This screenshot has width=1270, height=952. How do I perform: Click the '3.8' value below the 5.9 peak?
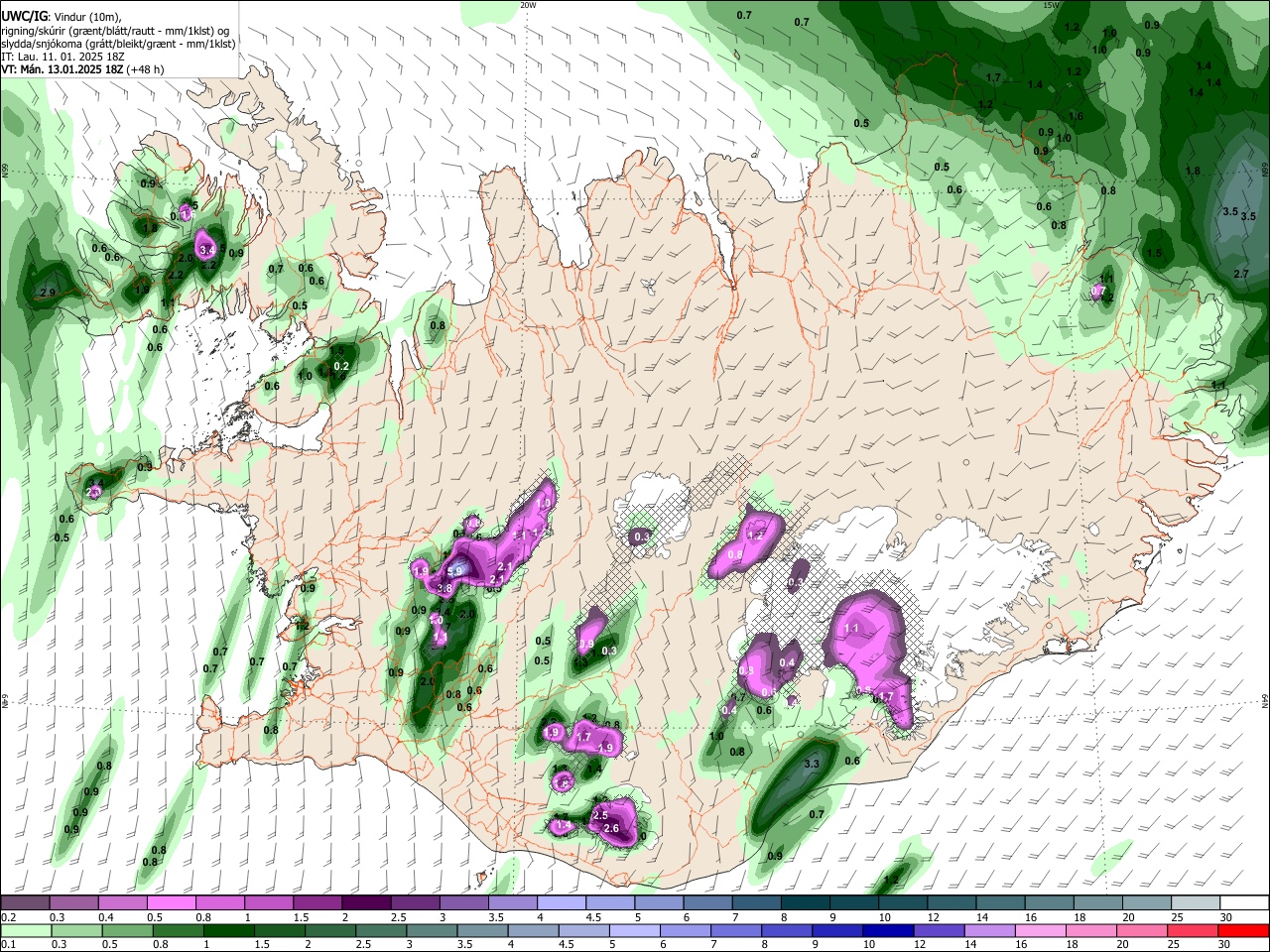click(x=444, y=588)
